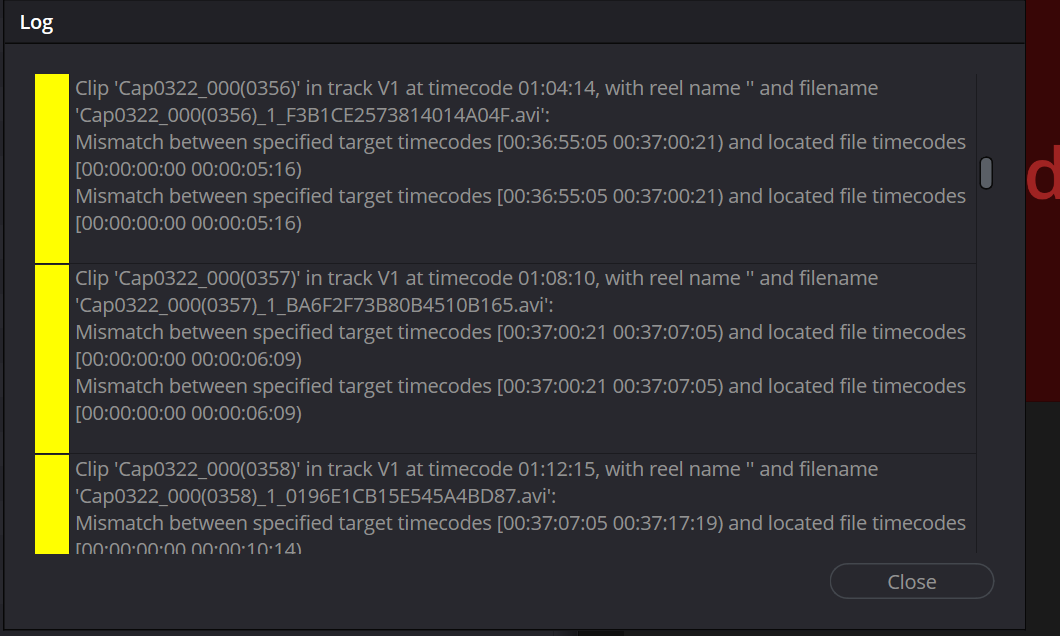Viewport: 1060px width, 636px height.
Task: Click filename line ending BA6F2F73B80B4510B165.avi
Action: point(314,305)
